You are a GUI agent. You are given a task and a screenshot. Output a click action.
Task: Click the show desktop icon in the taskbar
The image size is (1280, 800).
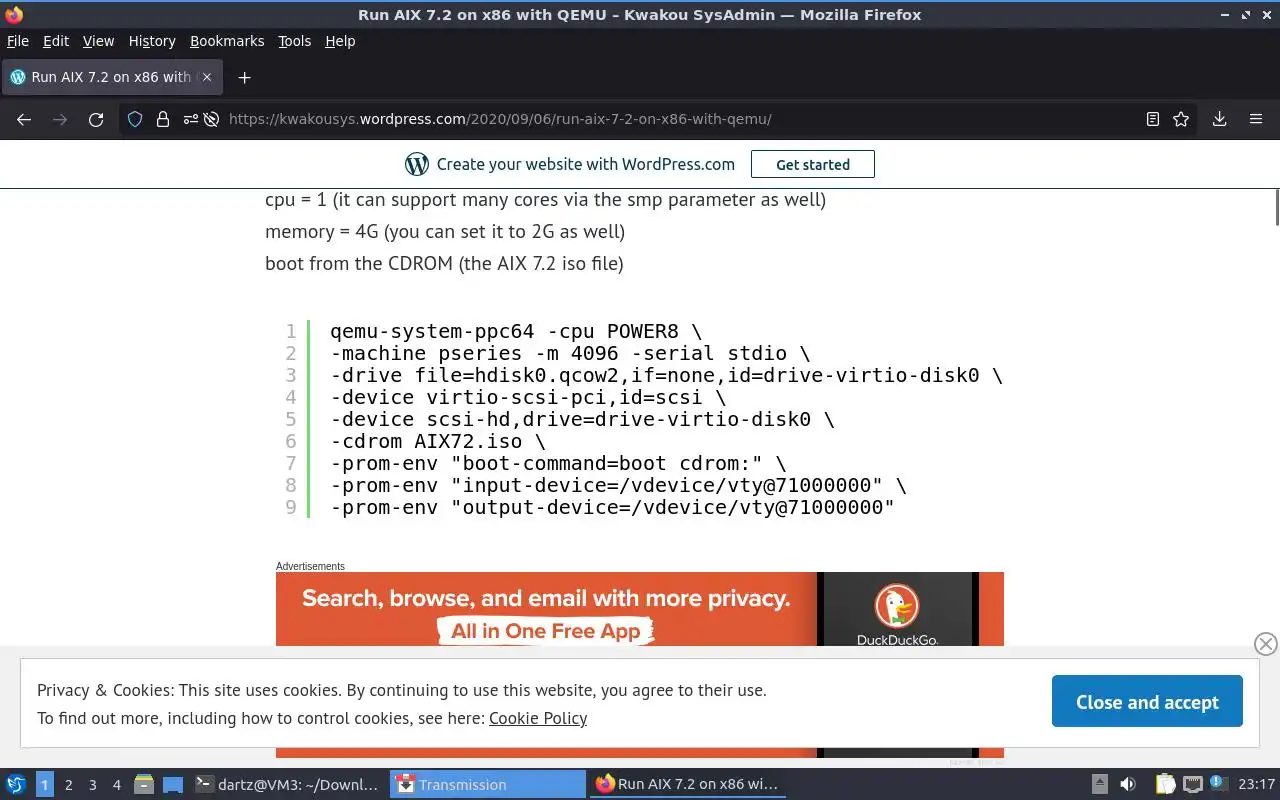click(173, 784)
